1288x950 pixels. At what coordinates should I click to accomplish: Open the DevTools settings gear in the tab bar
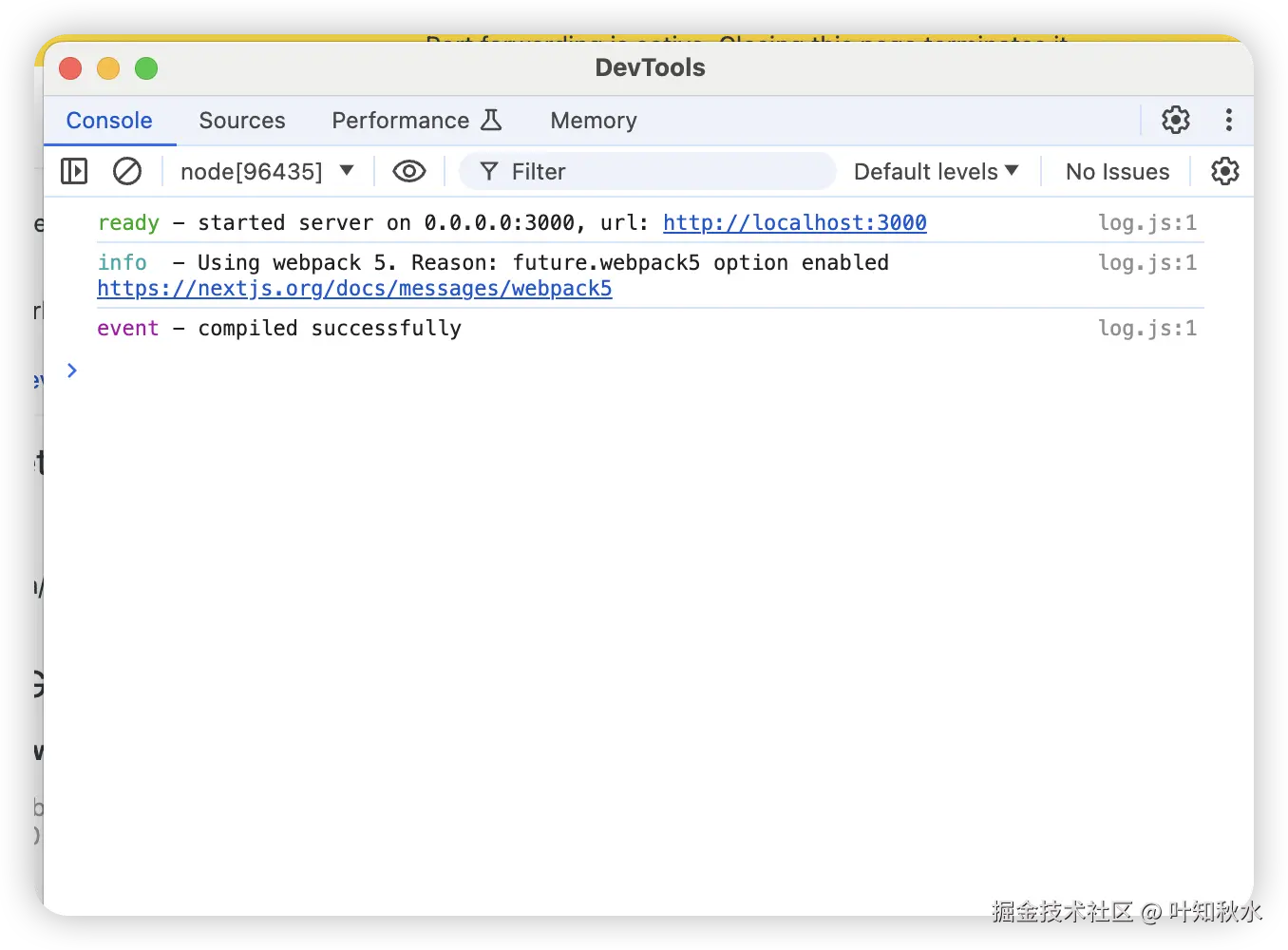pos(1176,120)
